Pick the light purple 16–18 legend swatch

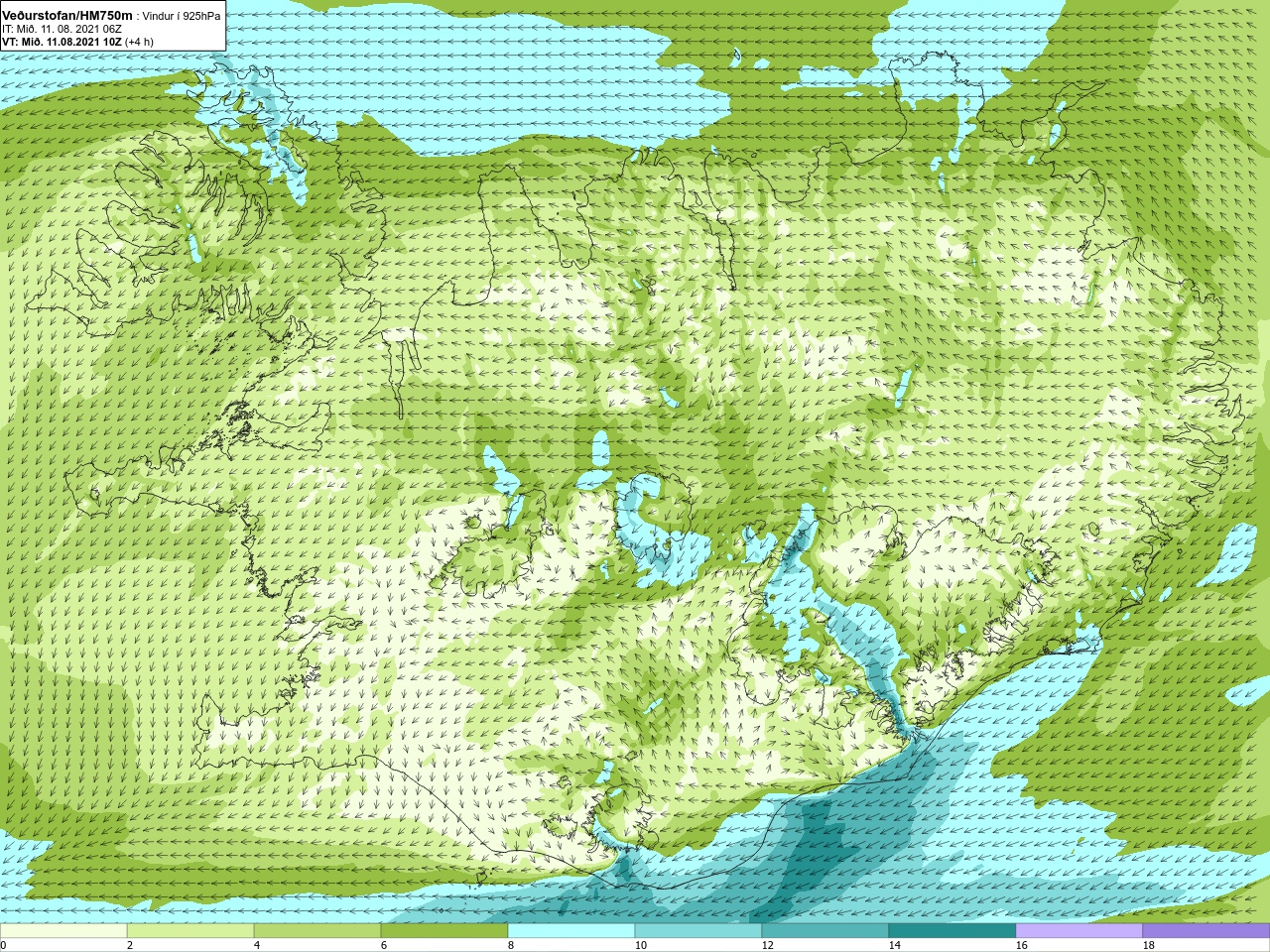tap(1079, 931)
